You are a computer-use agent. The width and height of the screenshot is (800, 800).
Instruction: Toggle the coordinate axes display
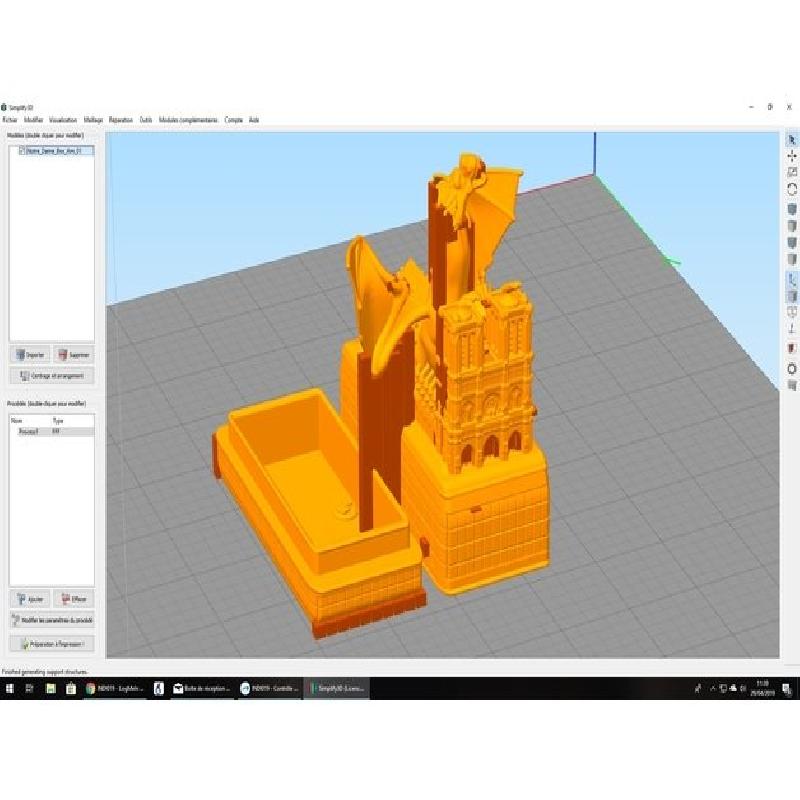coord(791,279)
